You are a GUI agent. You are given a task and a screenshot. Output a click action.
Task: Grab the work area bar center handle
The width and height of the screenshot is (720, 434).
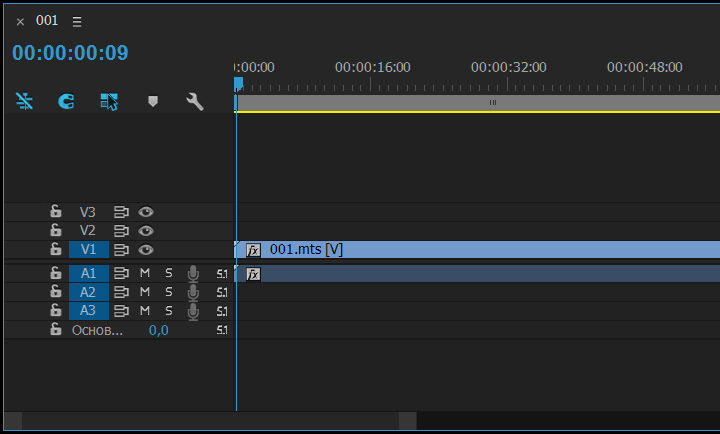(x=493, y=102)
